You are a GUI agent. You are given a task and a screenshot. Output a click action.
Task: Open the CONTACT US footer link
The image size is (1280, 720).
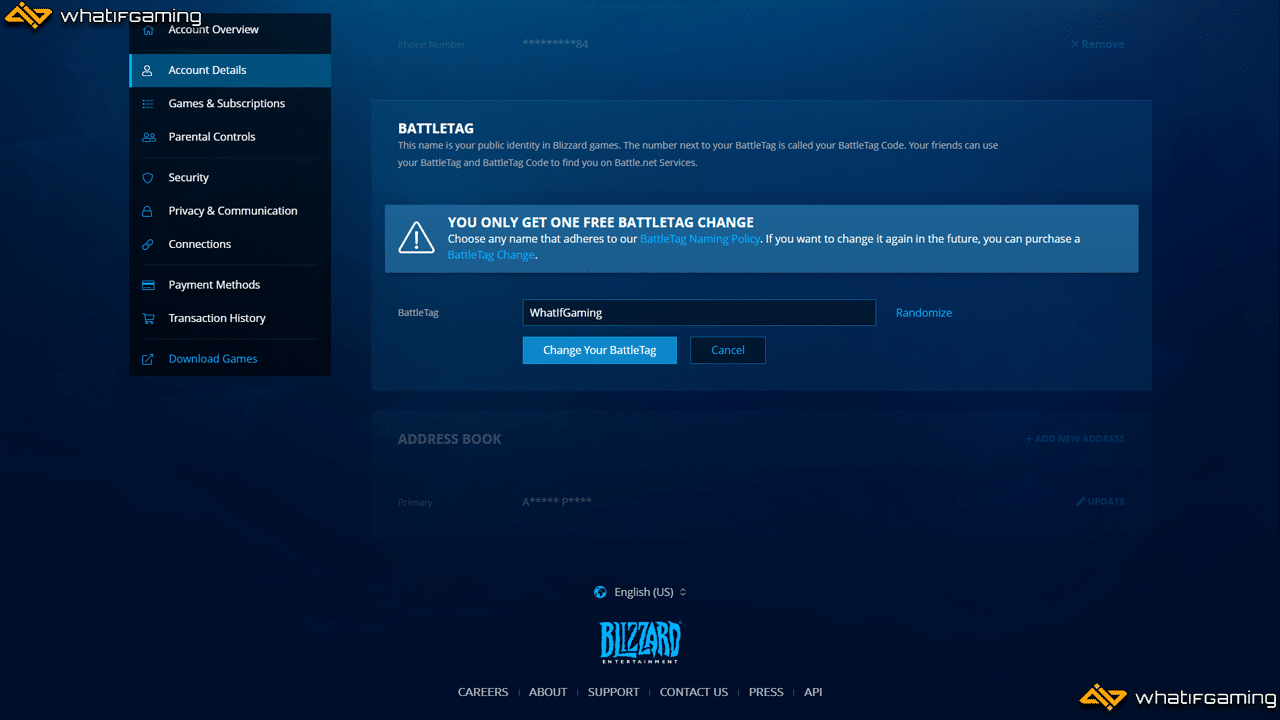pos(694,692)
